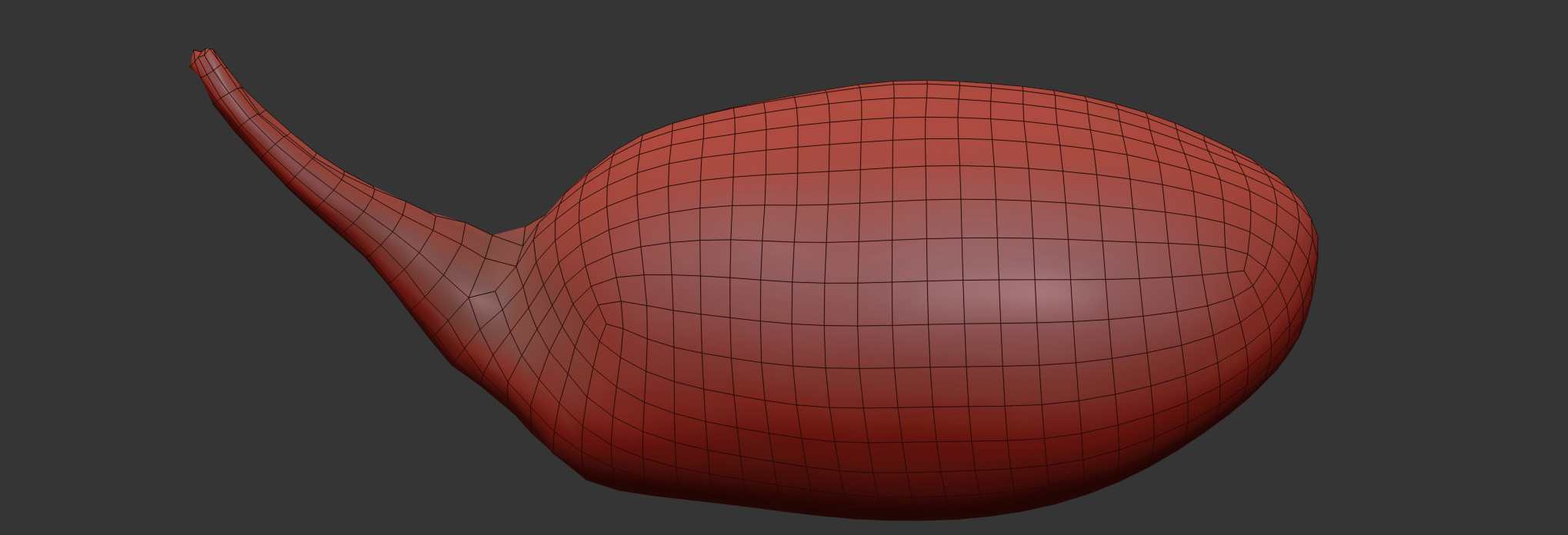
Task: Select the upper-left curved shoulder of the body
Action: (616, 161)
